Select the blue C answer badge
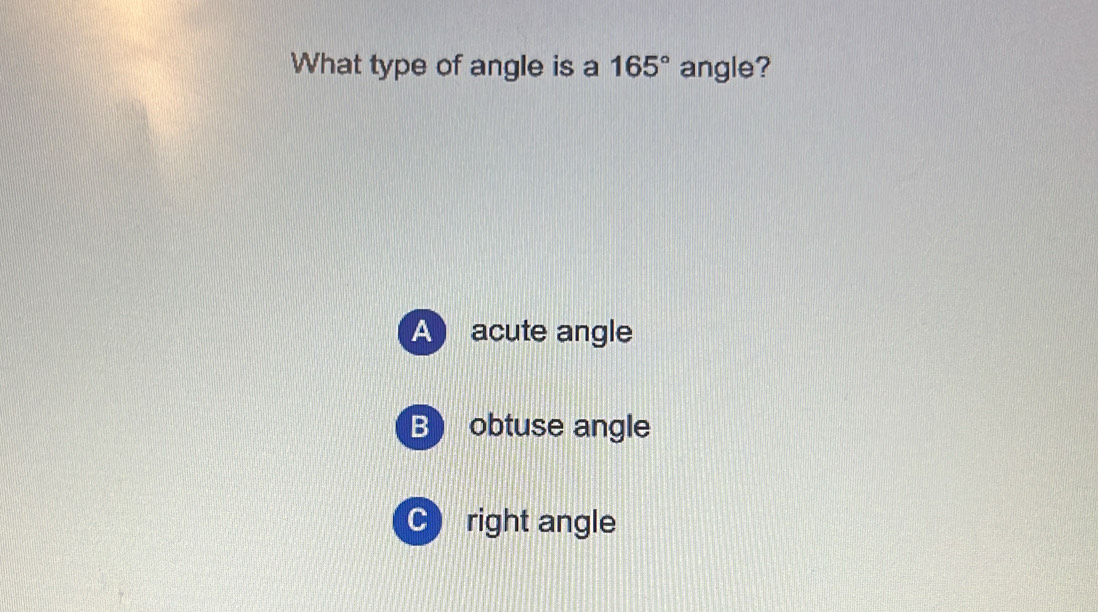The image size is (1098, 612). 418,524
